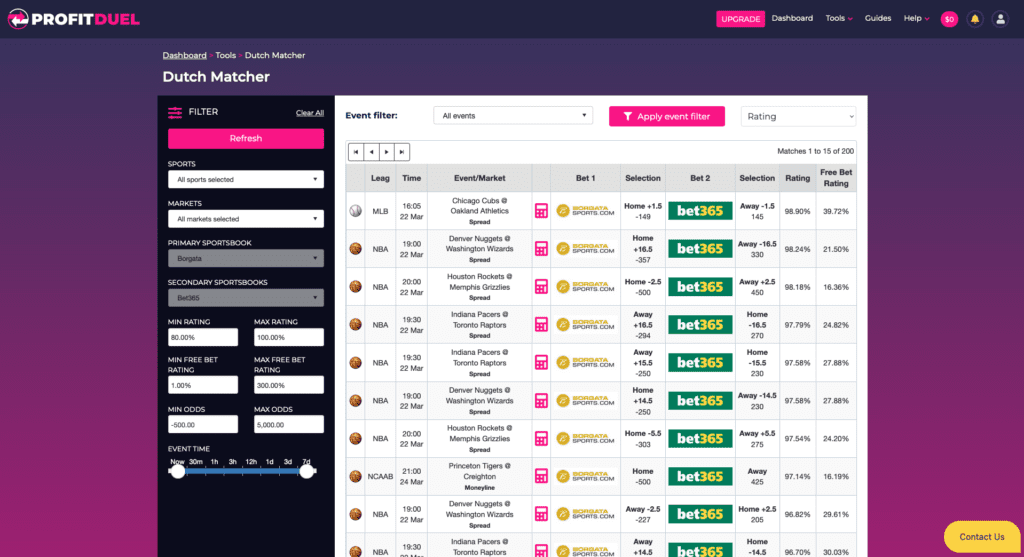This screenshot has width=1024, height=557.
Task: Click the Rating column header
Action: [797, 178]
